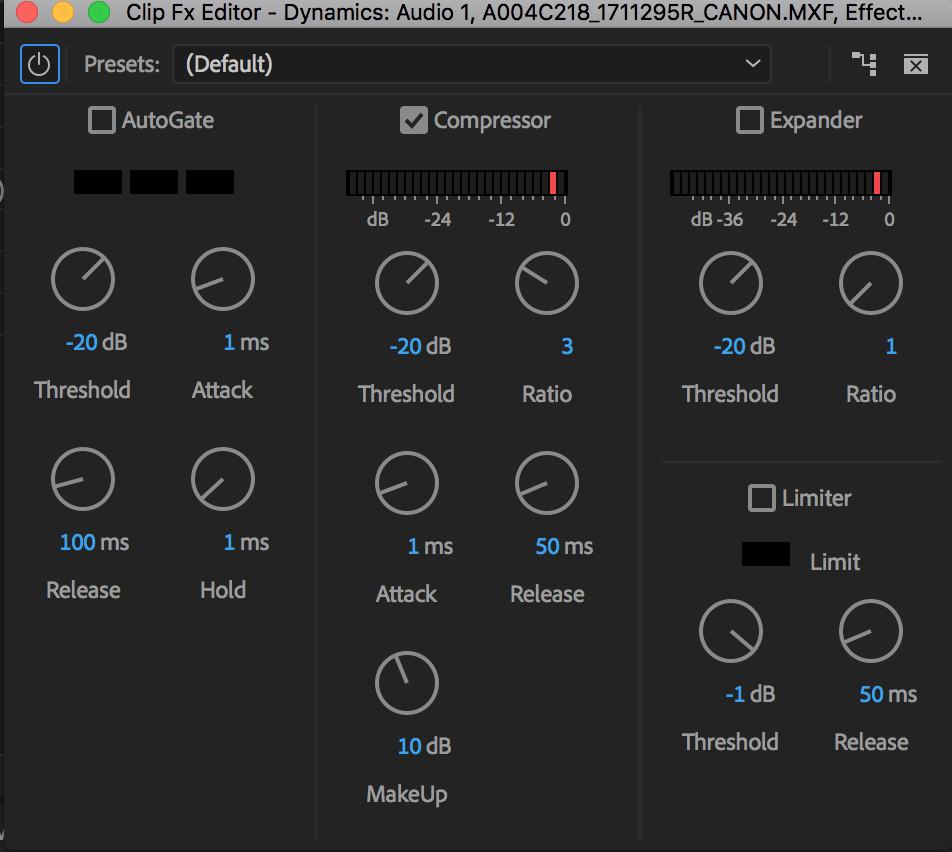Click Compressor Attack value 1 ms

pos(430,547)
